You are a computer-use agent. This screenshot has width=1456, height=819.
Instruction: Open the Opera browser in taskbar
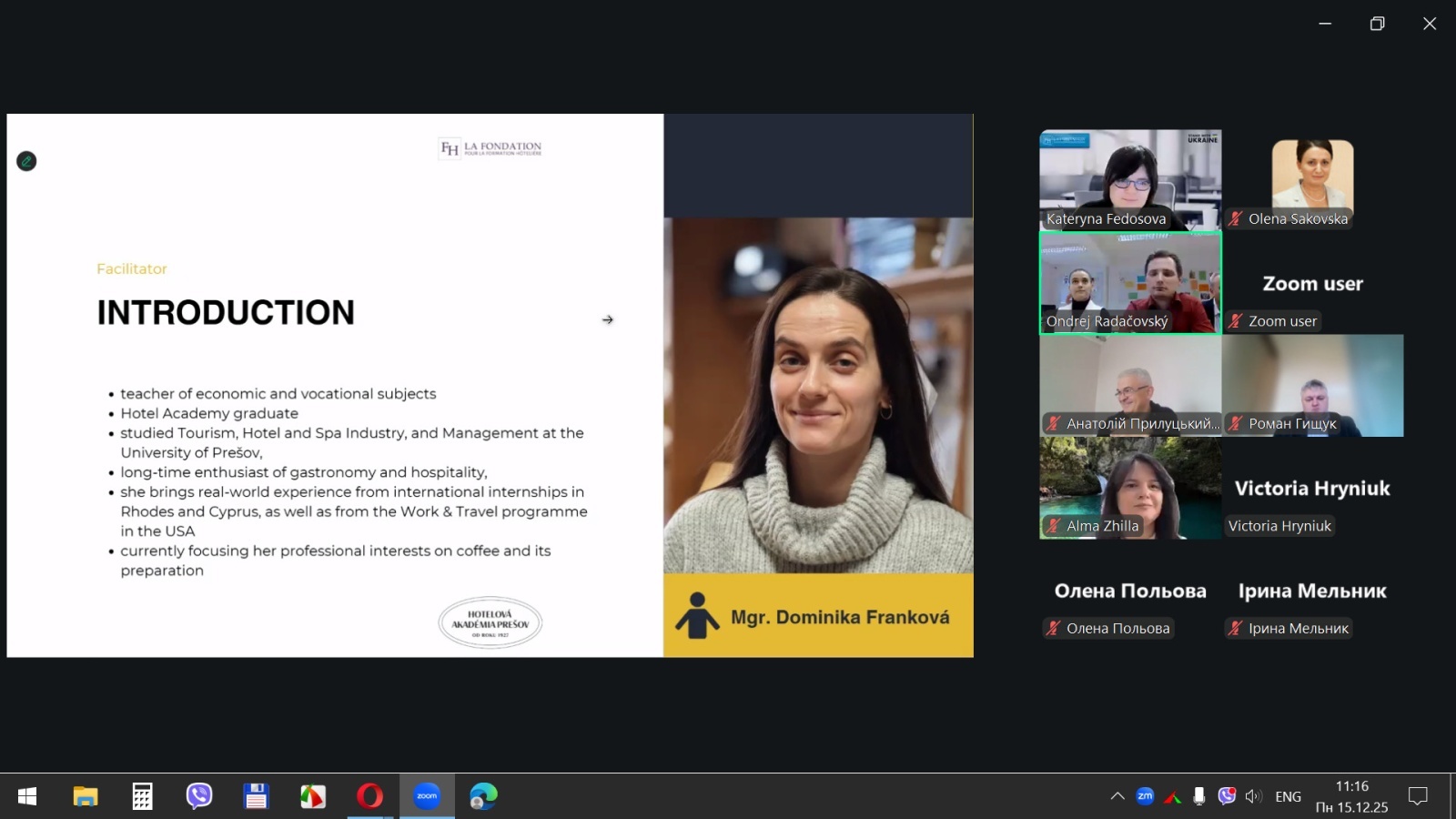point(369,796)
